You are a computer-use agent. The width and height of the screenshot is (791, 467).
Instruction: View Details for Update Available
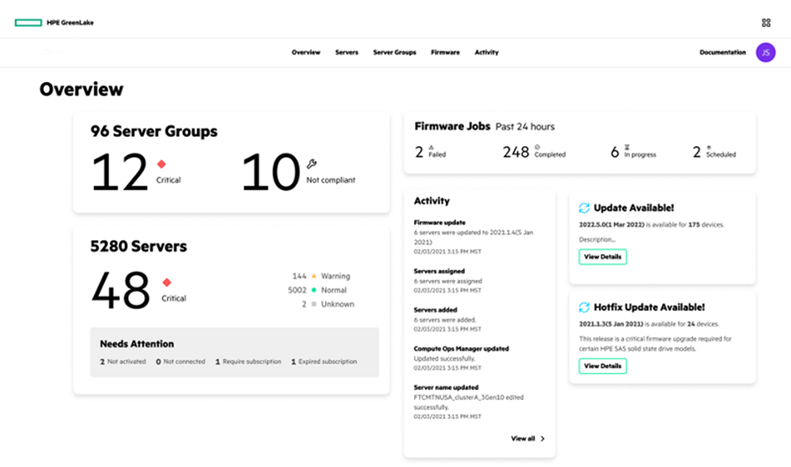(602, 257)
